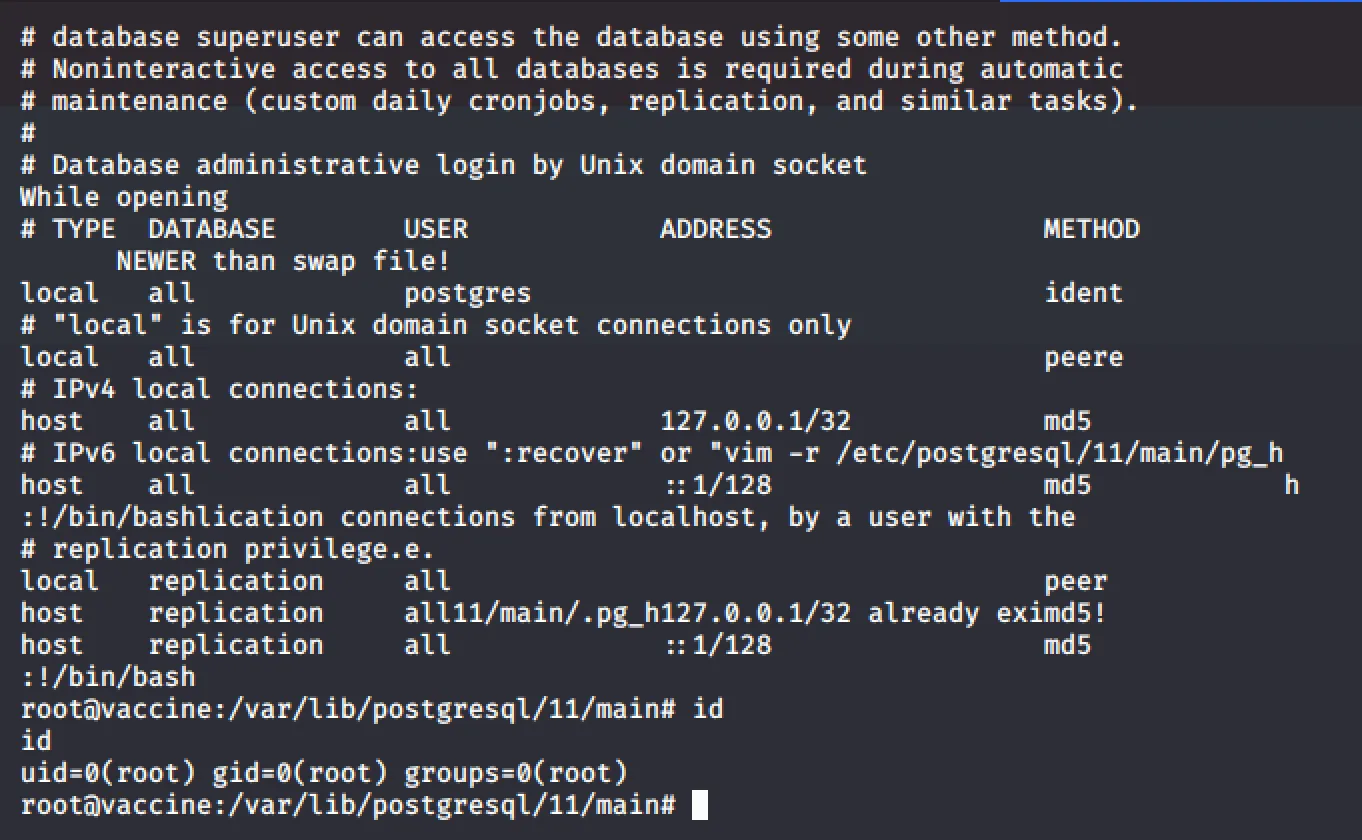Select the USER column header
Image resolution: width=1362 pixels, height=840 pixels.
coord(436,229)
